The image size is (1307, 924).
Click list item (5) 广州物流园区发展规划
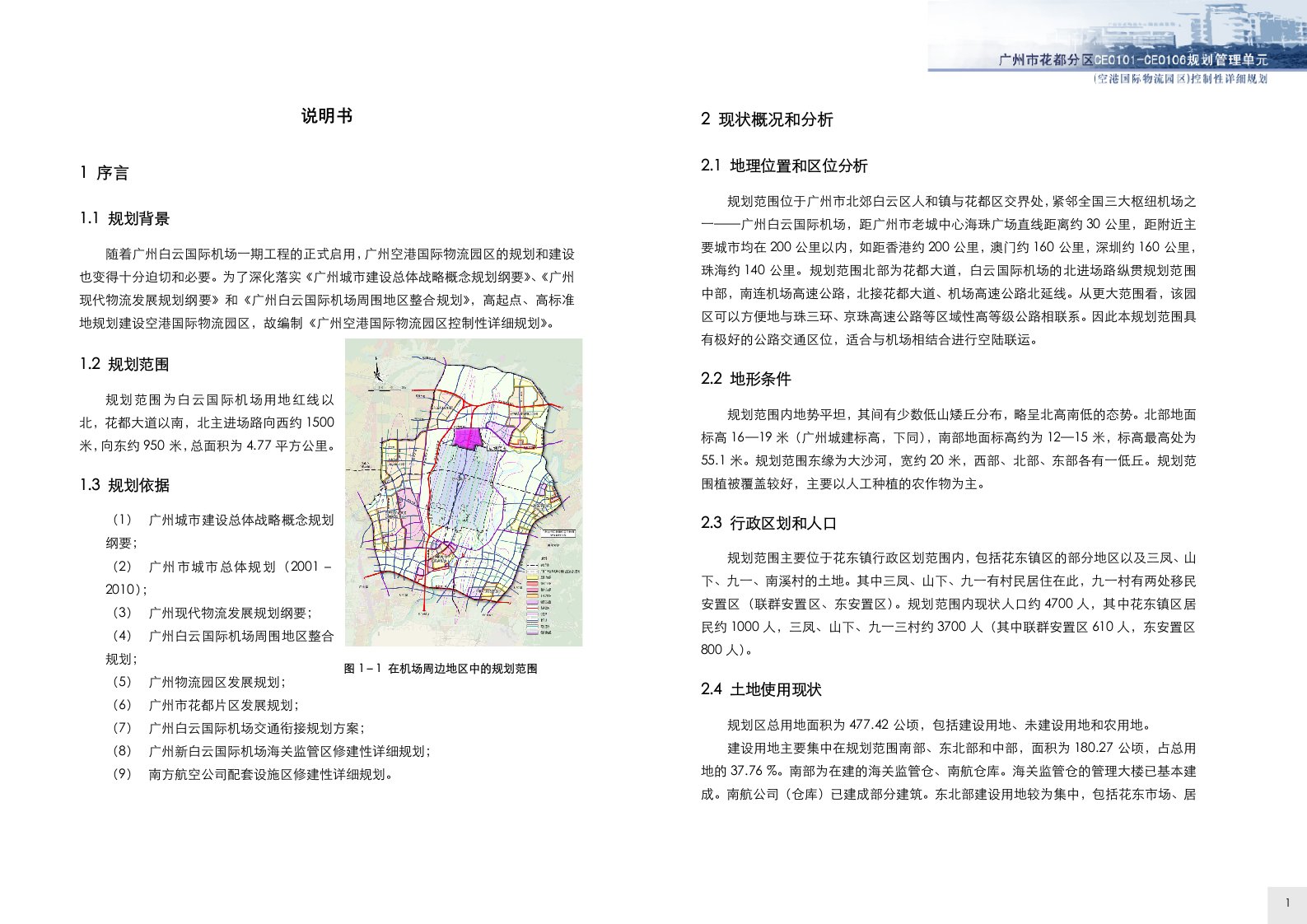198,682
